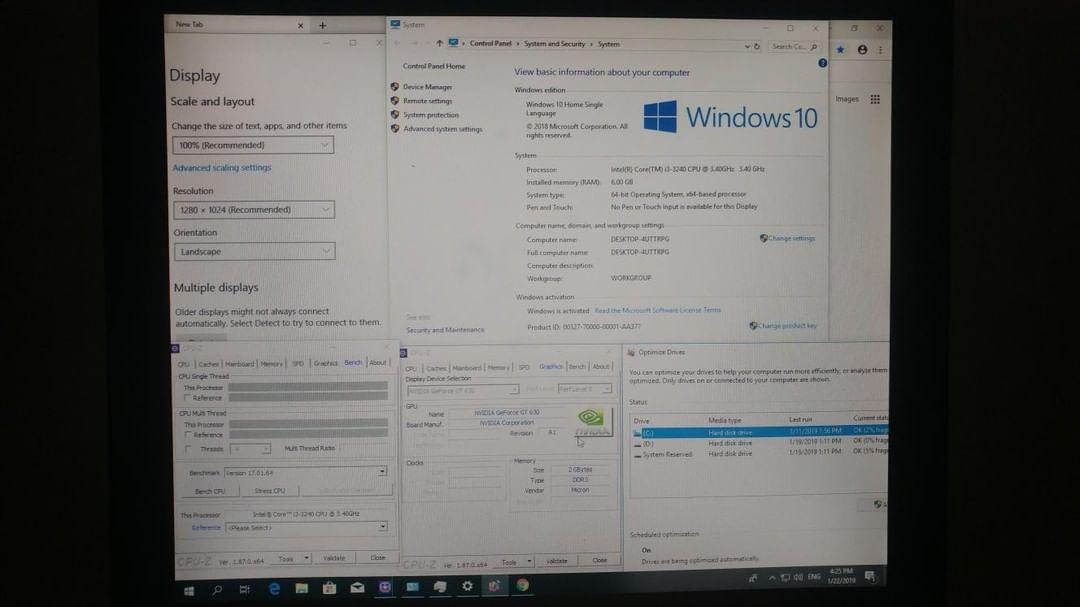
Task: Toggle the Threads checkbox in CPU-Z
Action: [188, 449]
